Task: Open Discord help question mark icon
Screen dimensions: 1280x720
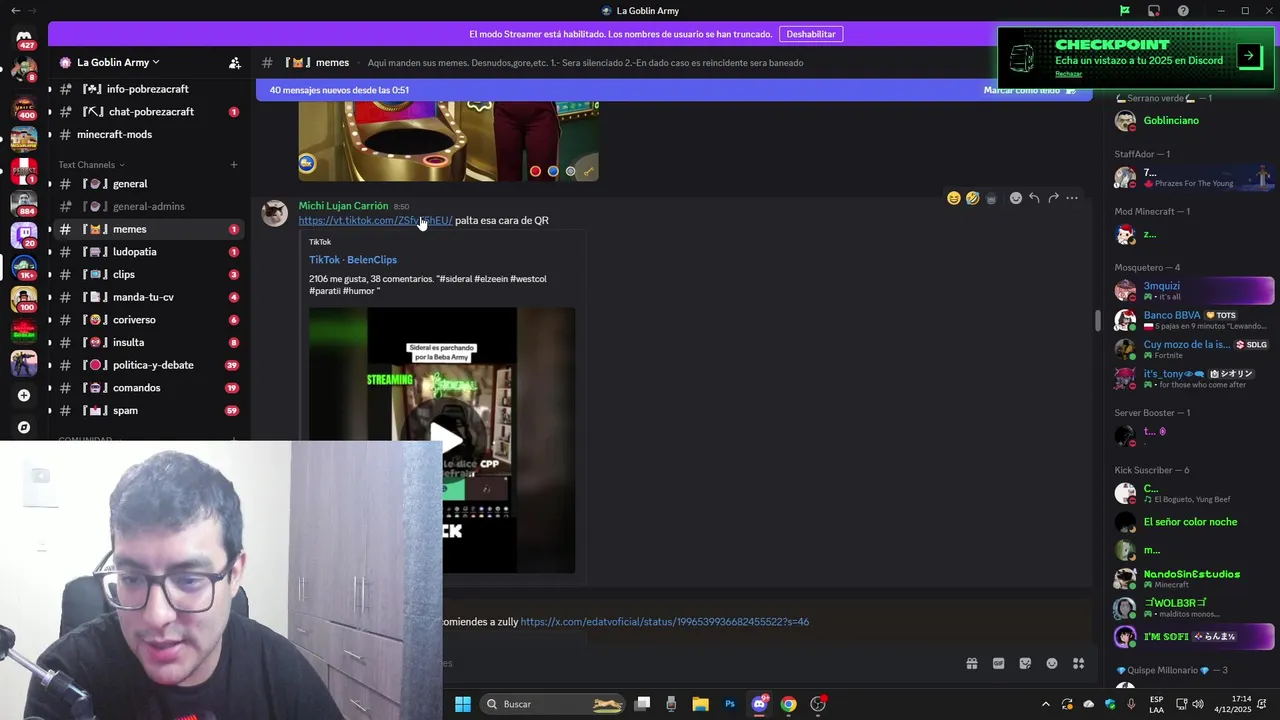Action: coord(1183,11)
